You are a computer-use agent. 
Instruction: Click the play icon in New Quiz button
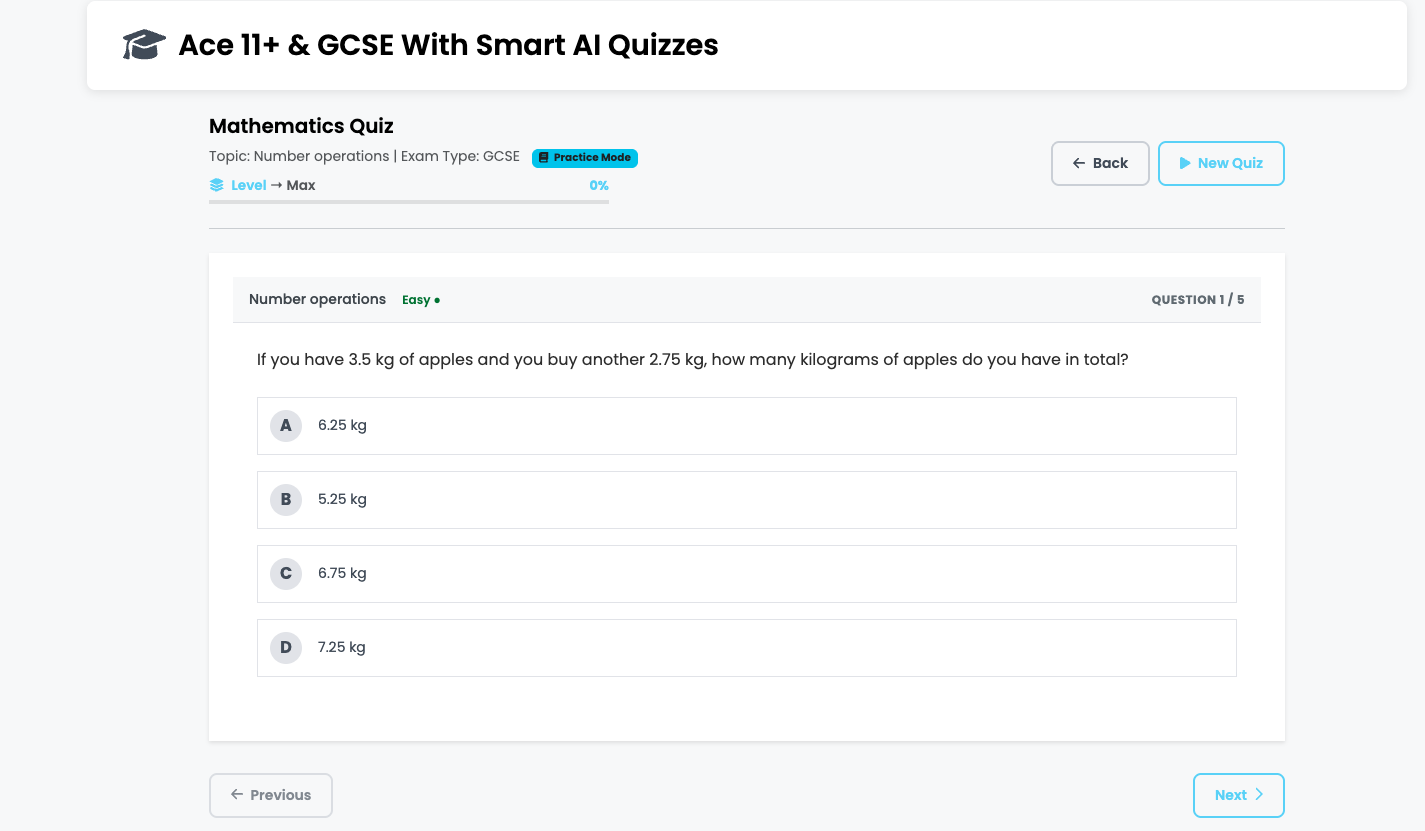pos(1184,162)
